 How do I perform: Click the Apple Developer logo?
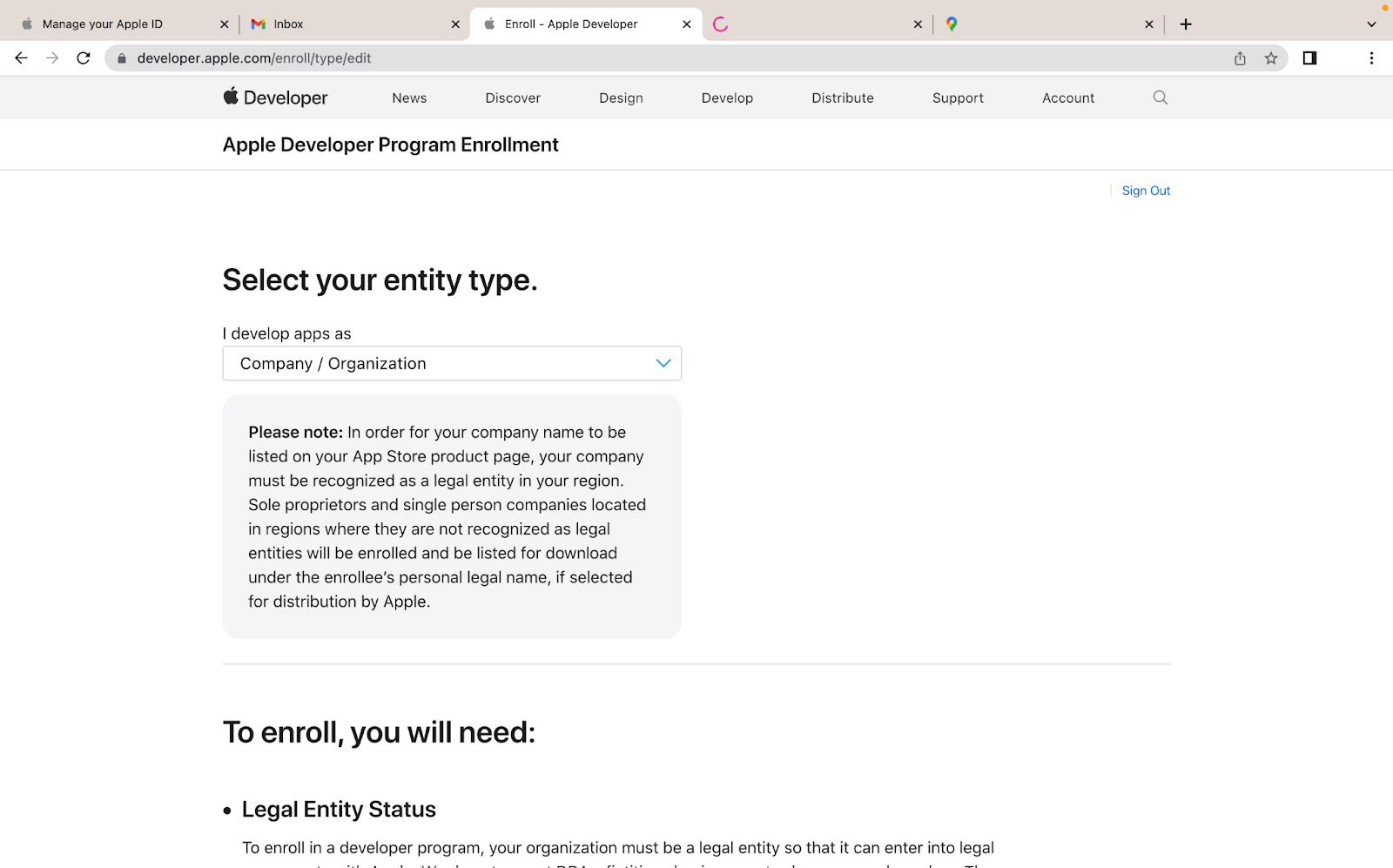[x=275, y=98]
